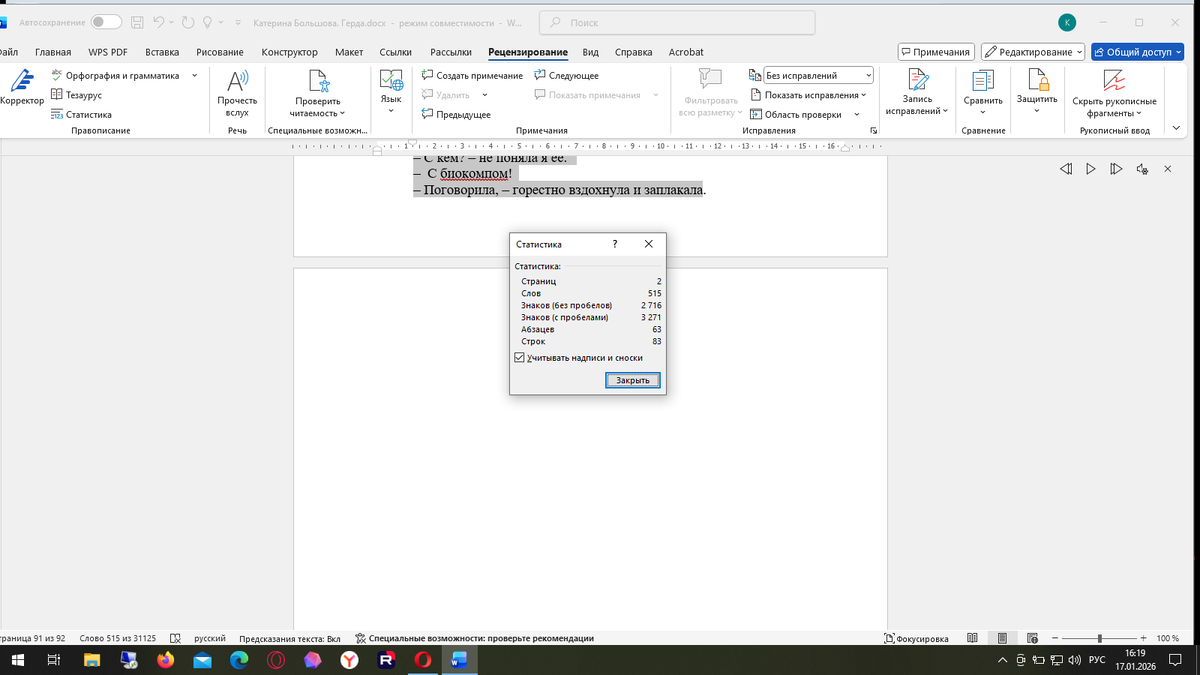Go to Следующее comment
The width and height of the screenshot is (1200, 675).
[x=567, y=76]
